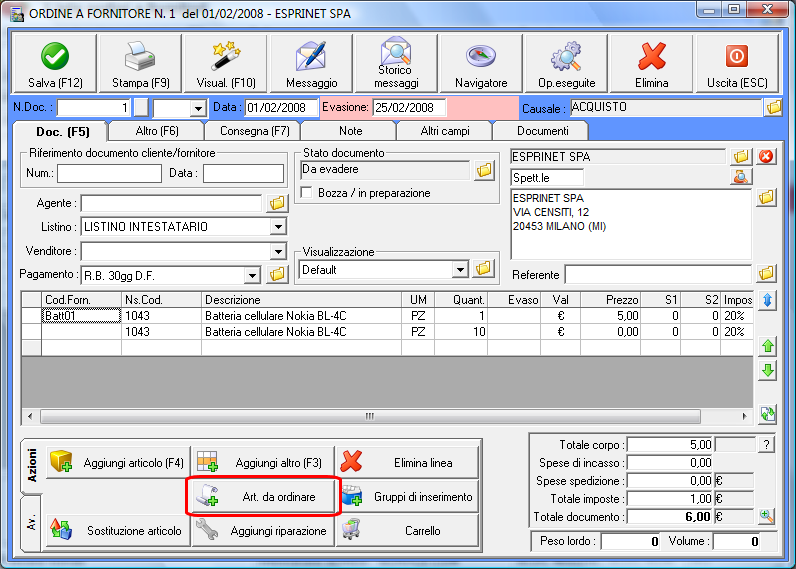Click Aggiungi altro (F3)

pos(263,462)
